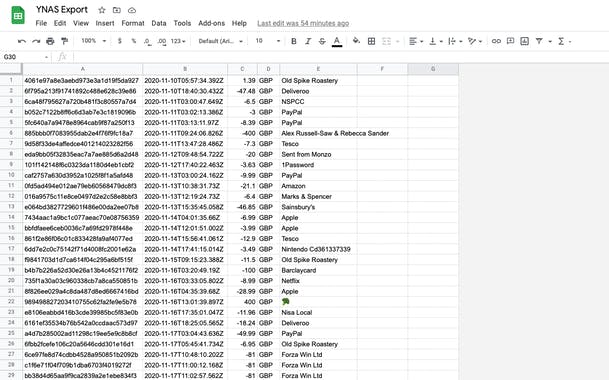
Task: Toggle strikethrough formatting
Action: point(322,41)
